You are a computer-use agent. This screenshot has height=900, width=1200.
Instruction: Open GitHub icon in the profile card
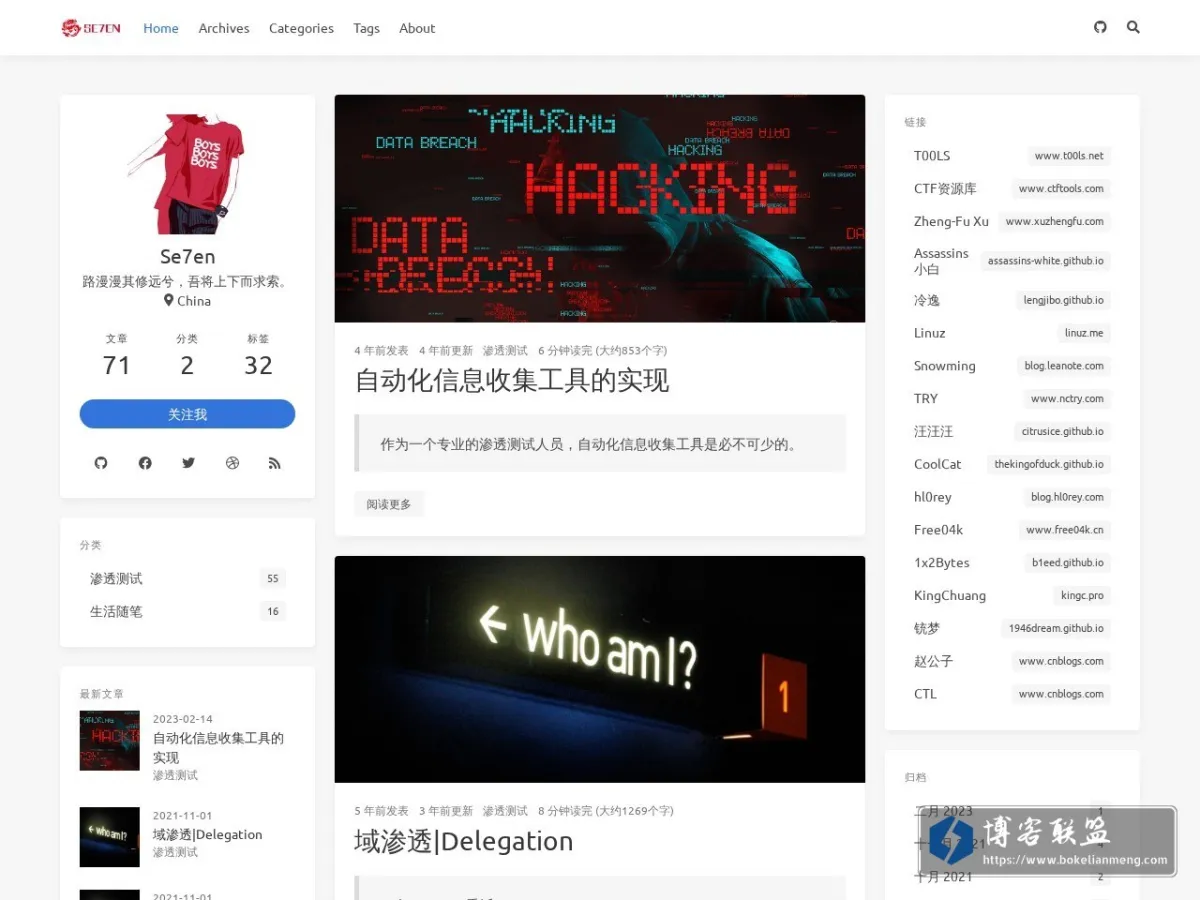[101, 463]
